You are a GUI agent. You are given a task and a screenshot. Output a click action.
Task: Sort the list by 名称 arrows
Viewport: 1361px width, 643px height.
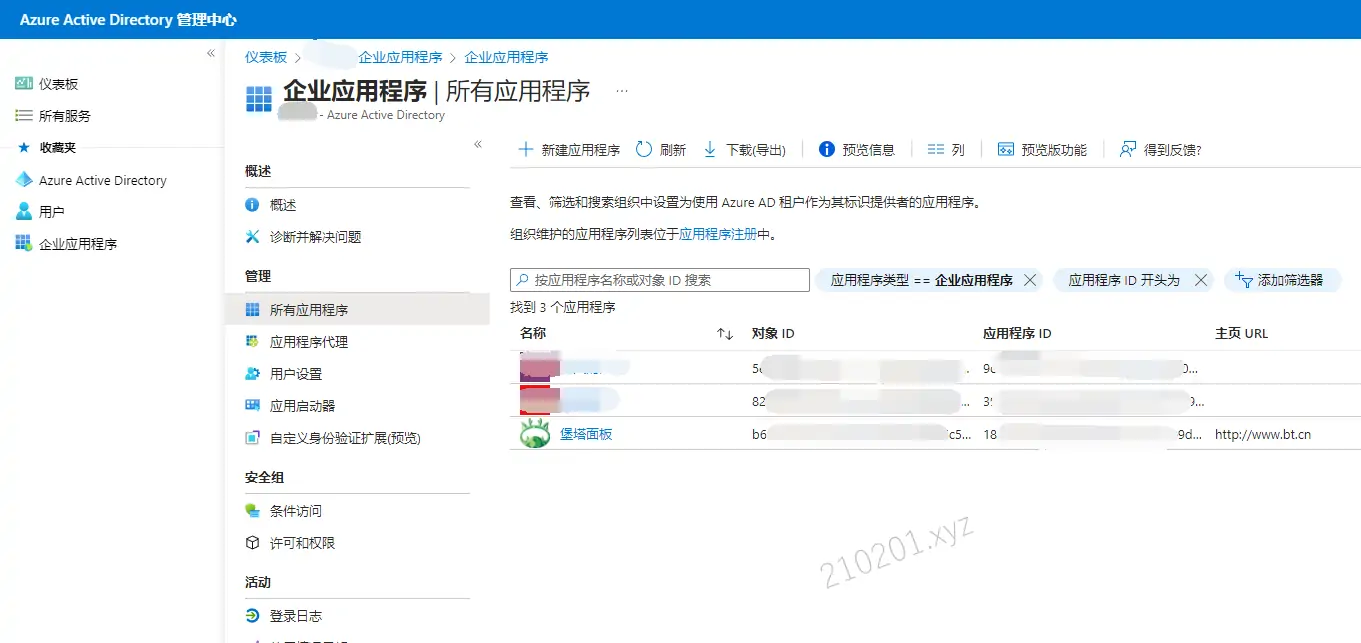click(x=726, y=334)
